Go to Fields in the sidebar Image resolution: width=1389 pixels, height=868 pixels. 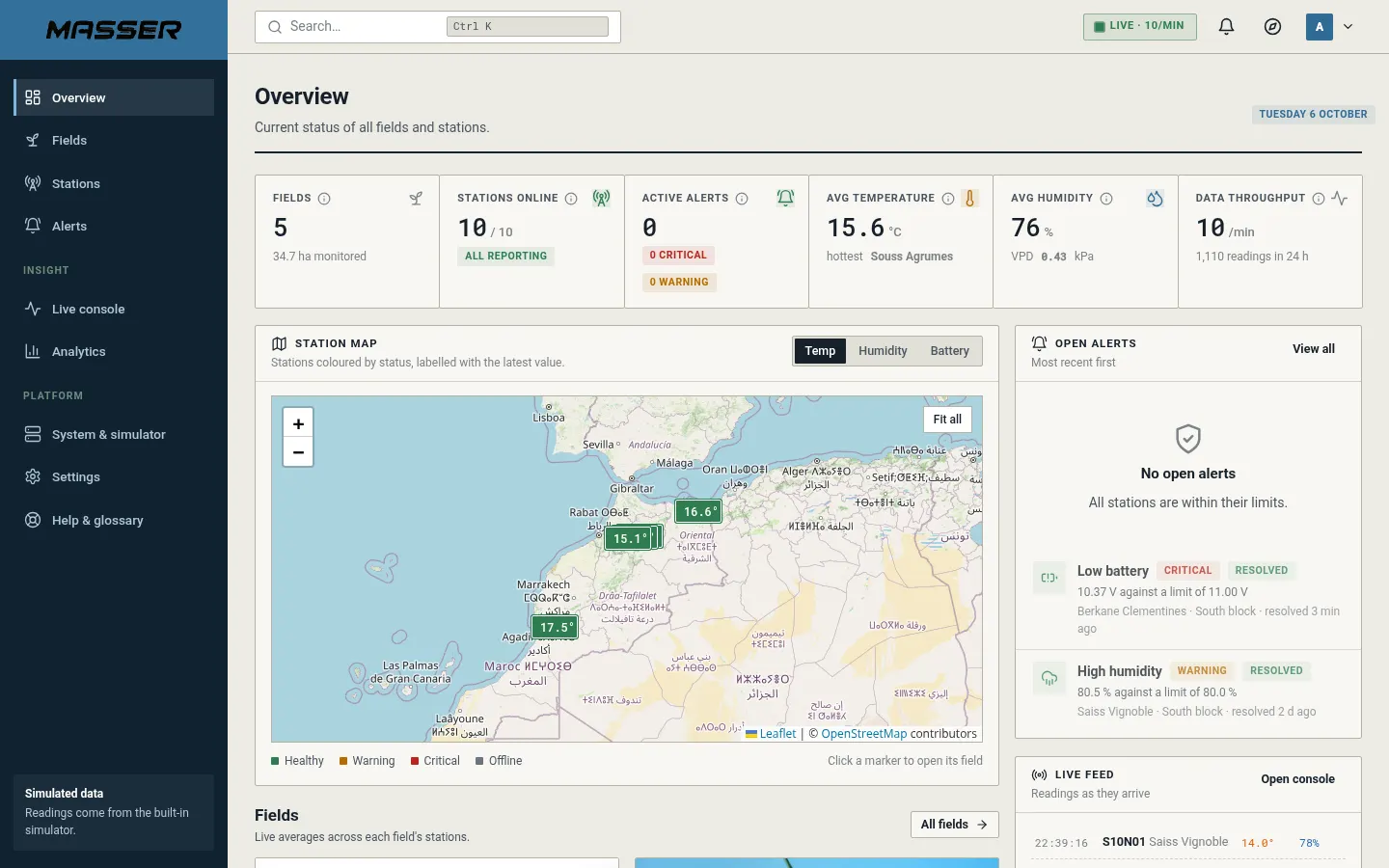[x=114, y=140]
